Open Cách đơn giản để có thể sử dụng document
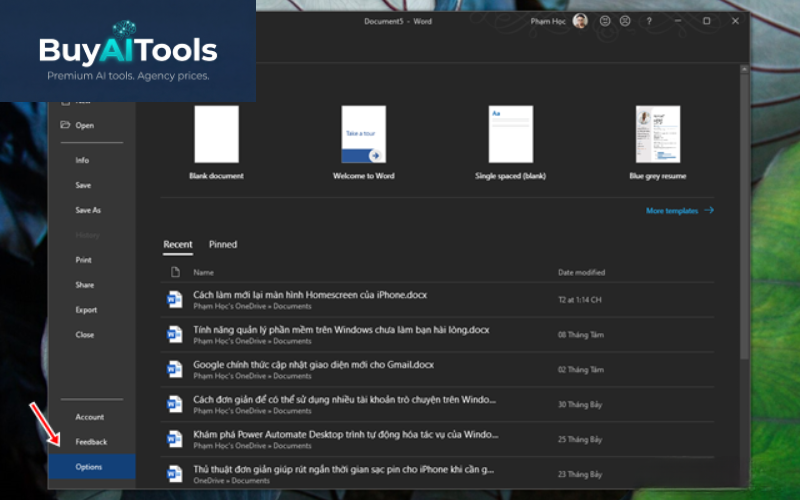 click(x=344, y=399)
